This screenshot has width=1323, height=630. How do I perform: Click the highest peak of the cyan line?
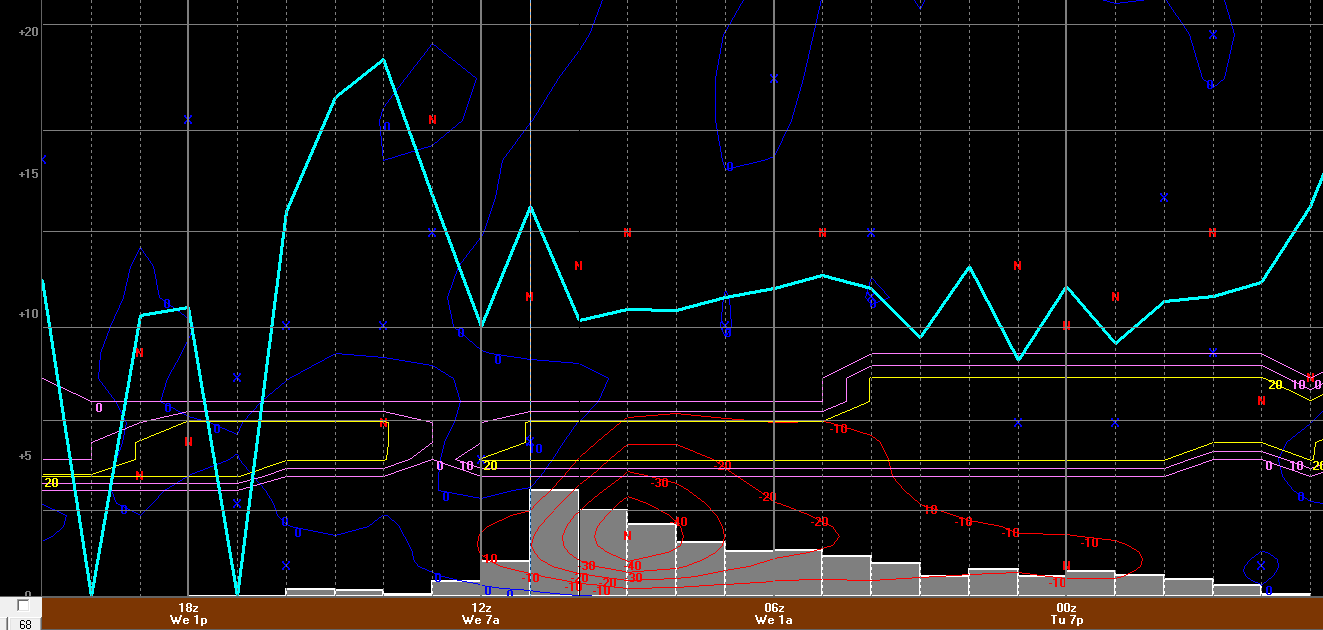383,59
